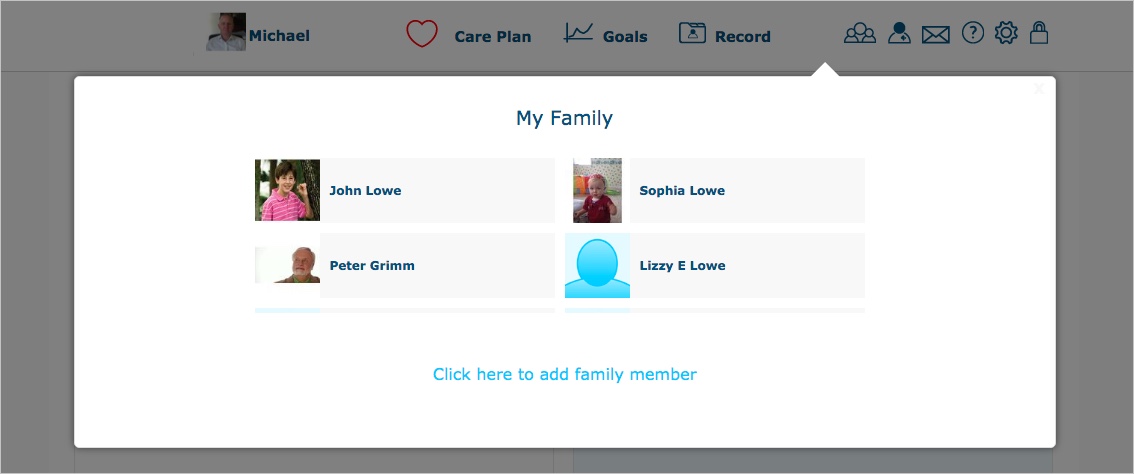Choose Peter Grimm from family list
The height and width of the screenshot is (474, 1134).
[x=405, y=266]
